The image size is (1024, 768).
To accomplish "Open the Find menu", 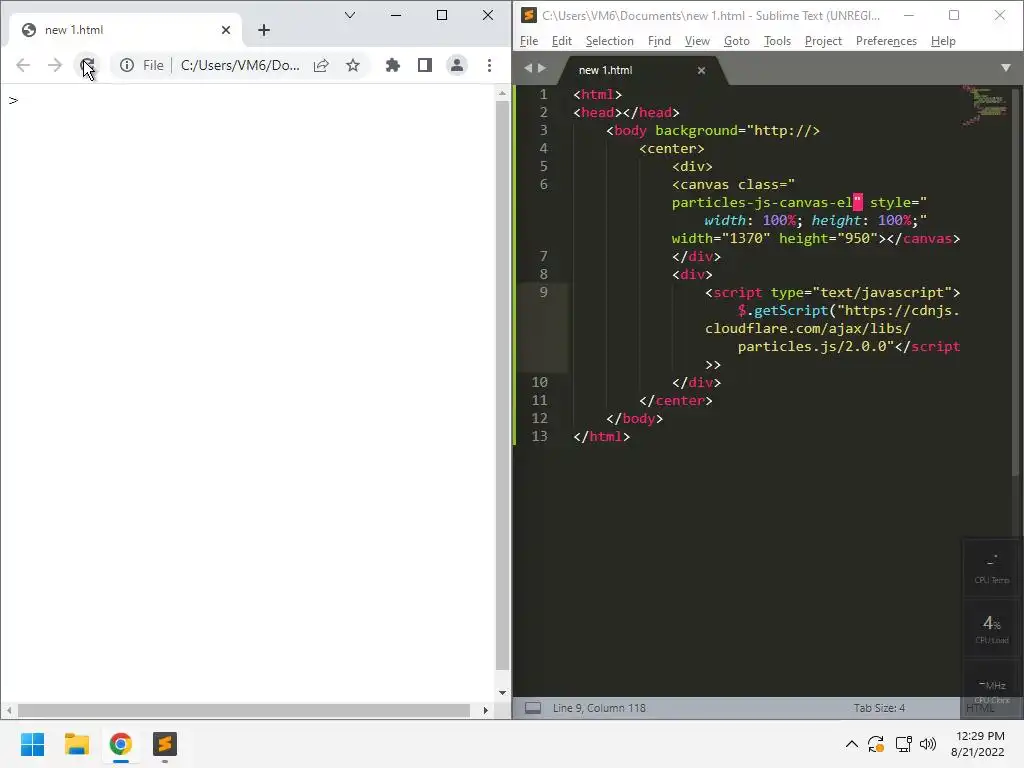I will (659, 40).
